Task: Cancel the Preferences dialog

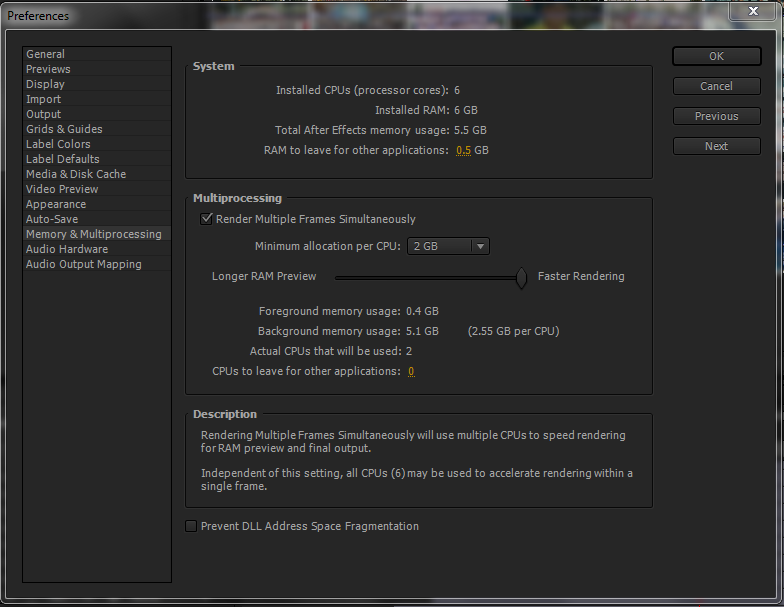Action: click(716, 86)
